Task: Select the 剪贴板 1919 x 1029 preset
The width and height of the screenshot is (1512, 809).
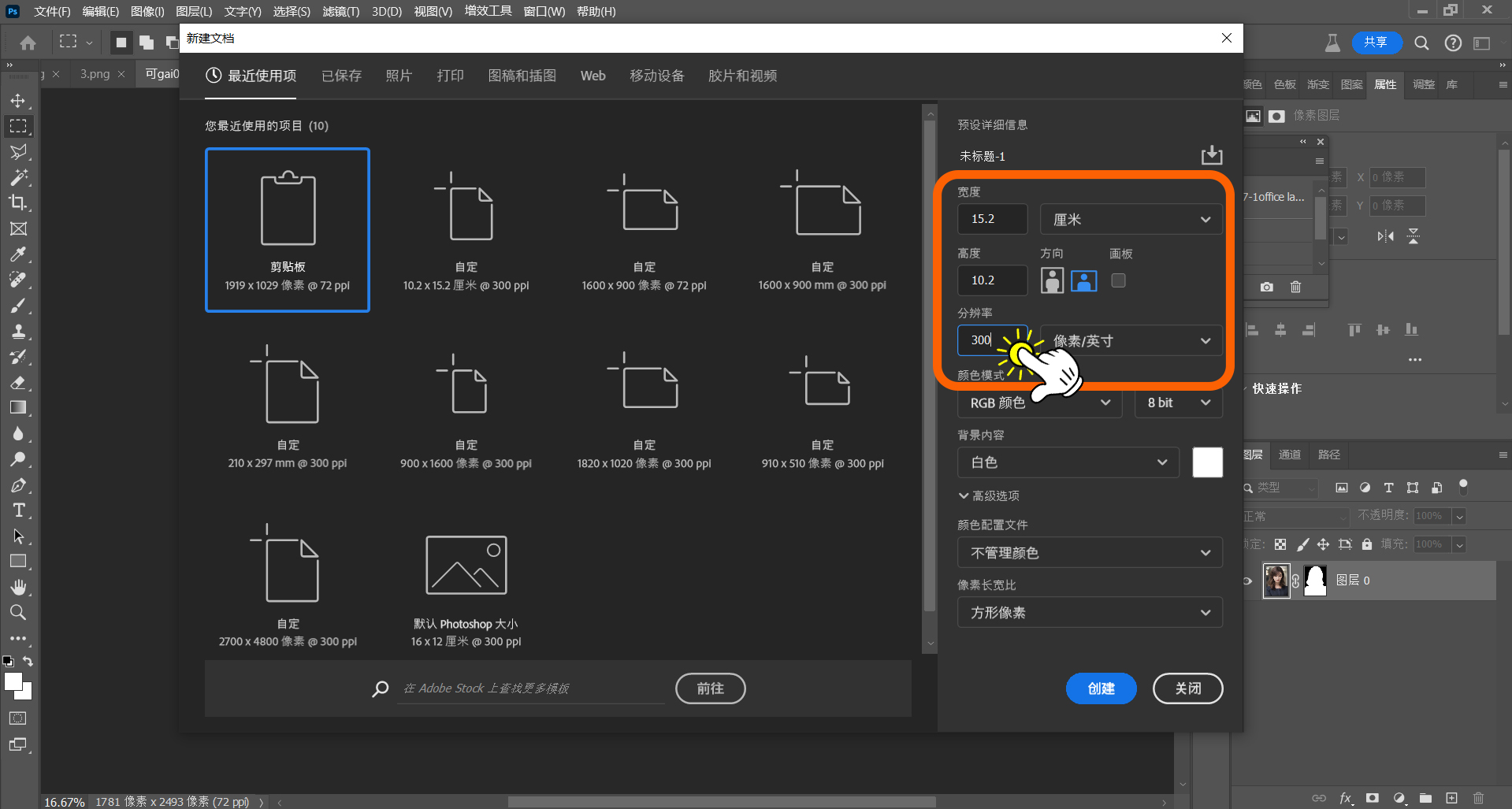Action: point(288,230)
